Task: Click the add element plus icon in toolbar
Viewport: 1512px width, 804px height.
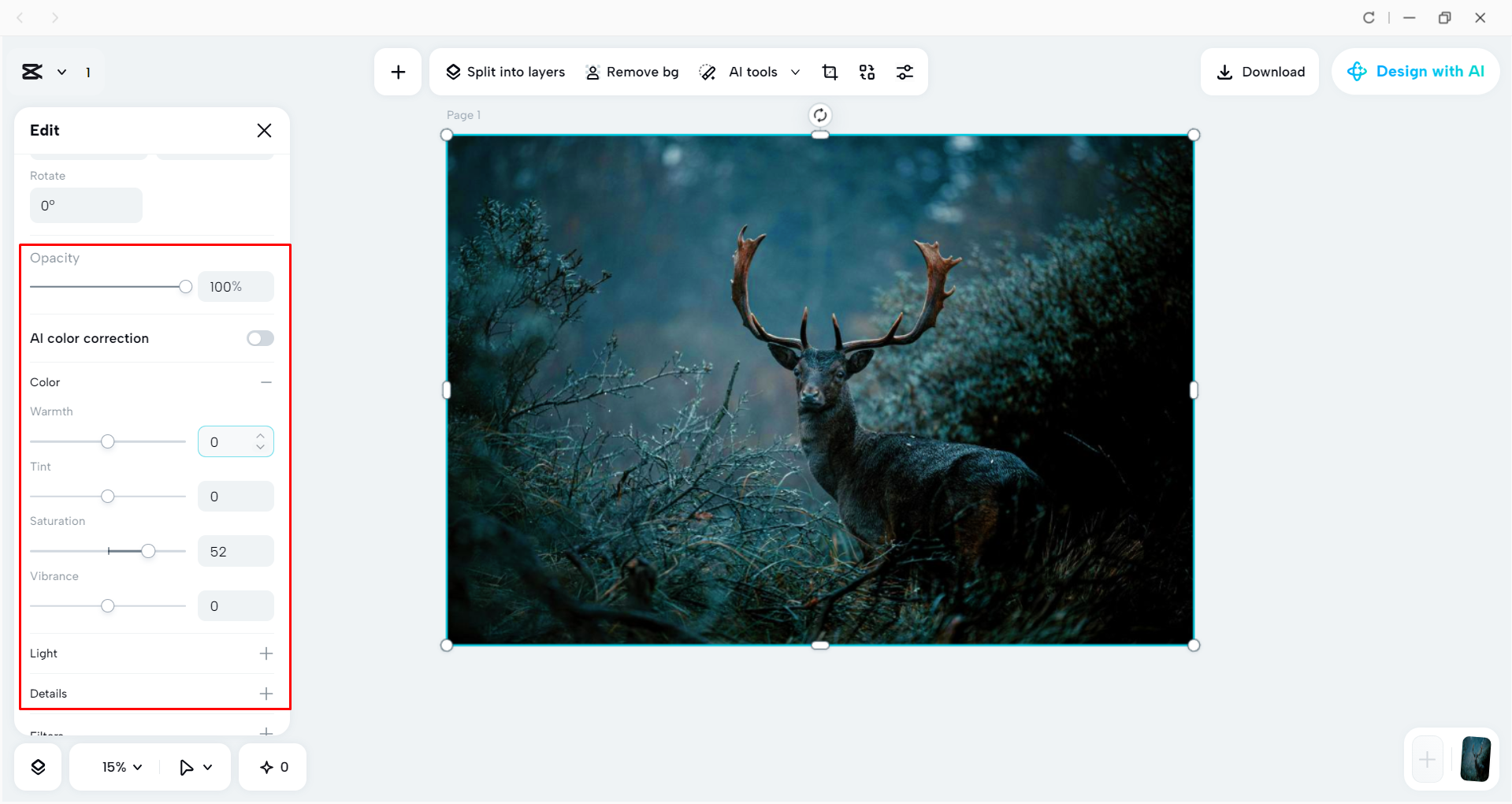Action: pyautogui.click(x=398, y=71)
